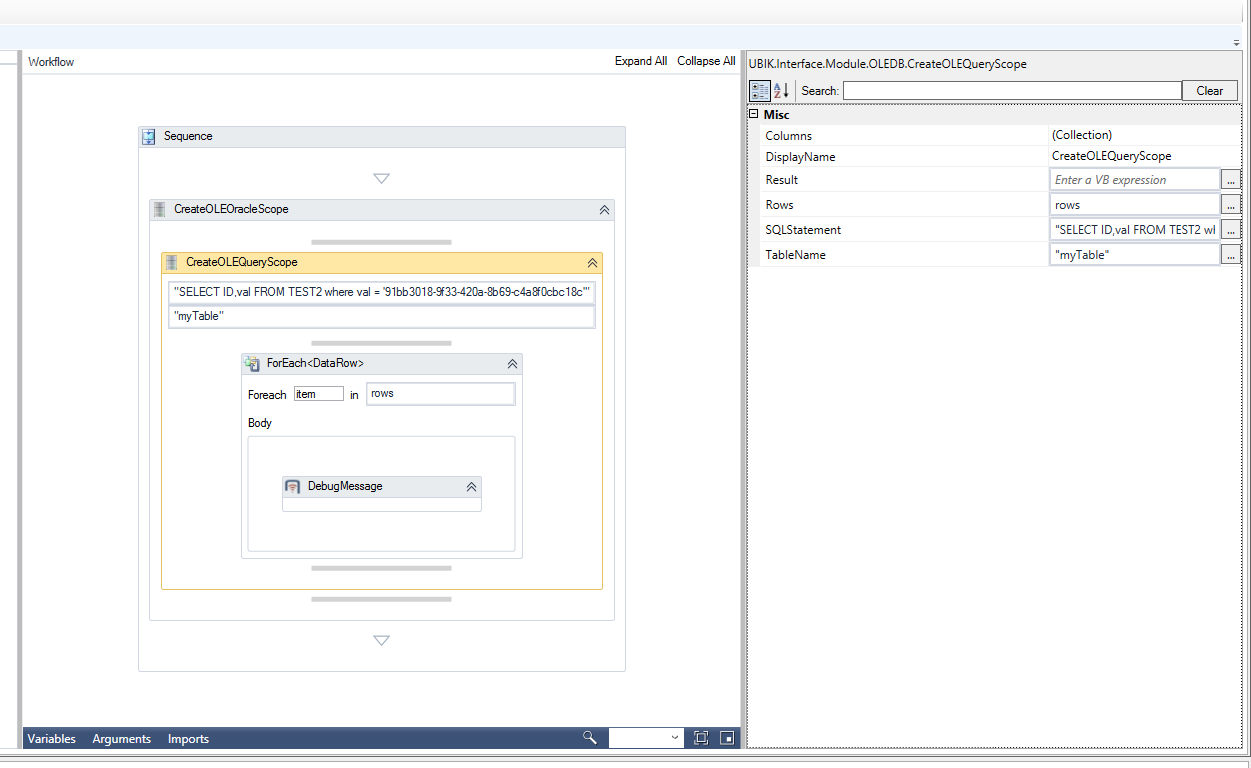Open the Variables tab
This screenshot has height=768, width=1251.
(51, 739)
